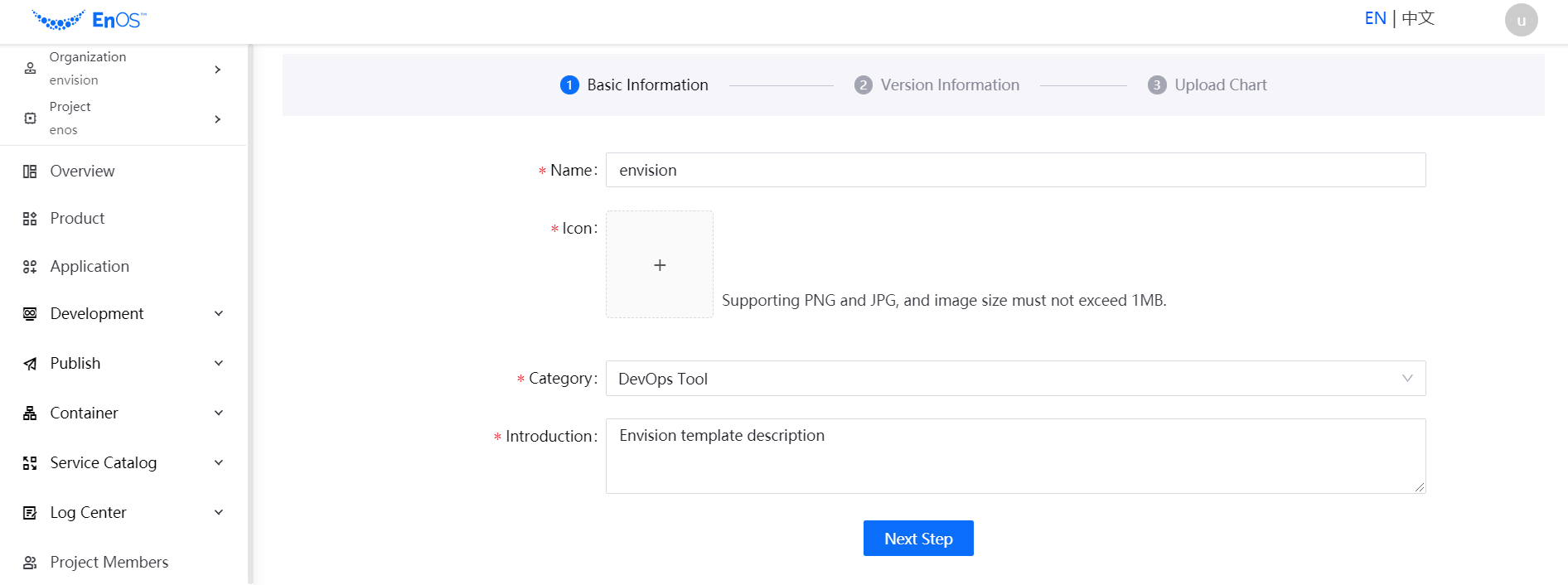
Task: Click the Service Catalog icon
Action: click(30, 463)
